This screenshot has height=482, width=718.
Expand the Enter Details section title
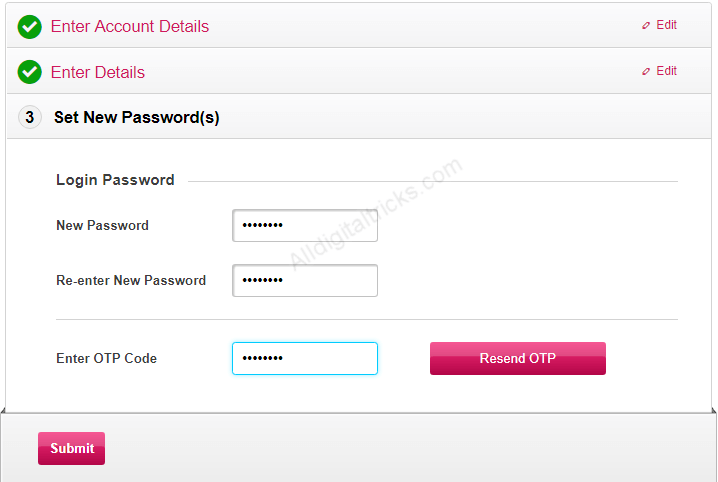pyautogui.click(x=98, y=72)
